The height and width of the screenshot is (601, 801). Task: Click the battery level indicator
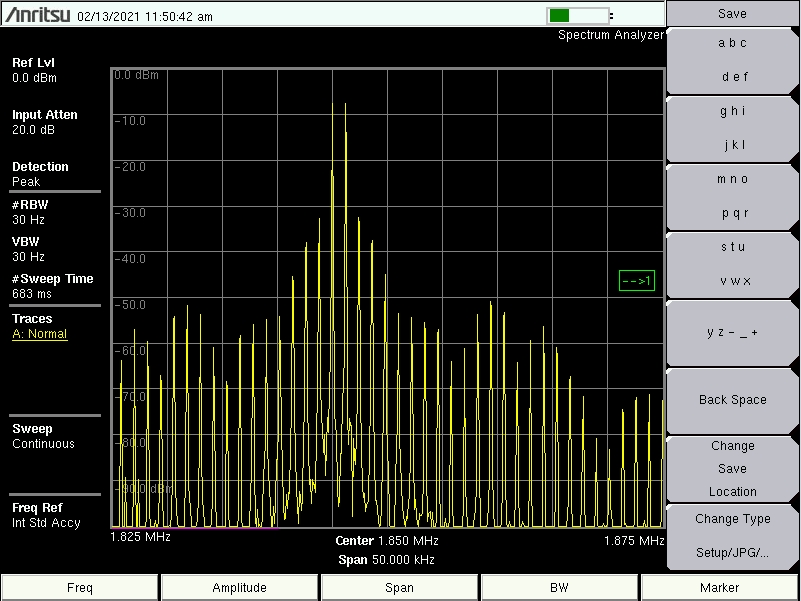pos(578,16)
